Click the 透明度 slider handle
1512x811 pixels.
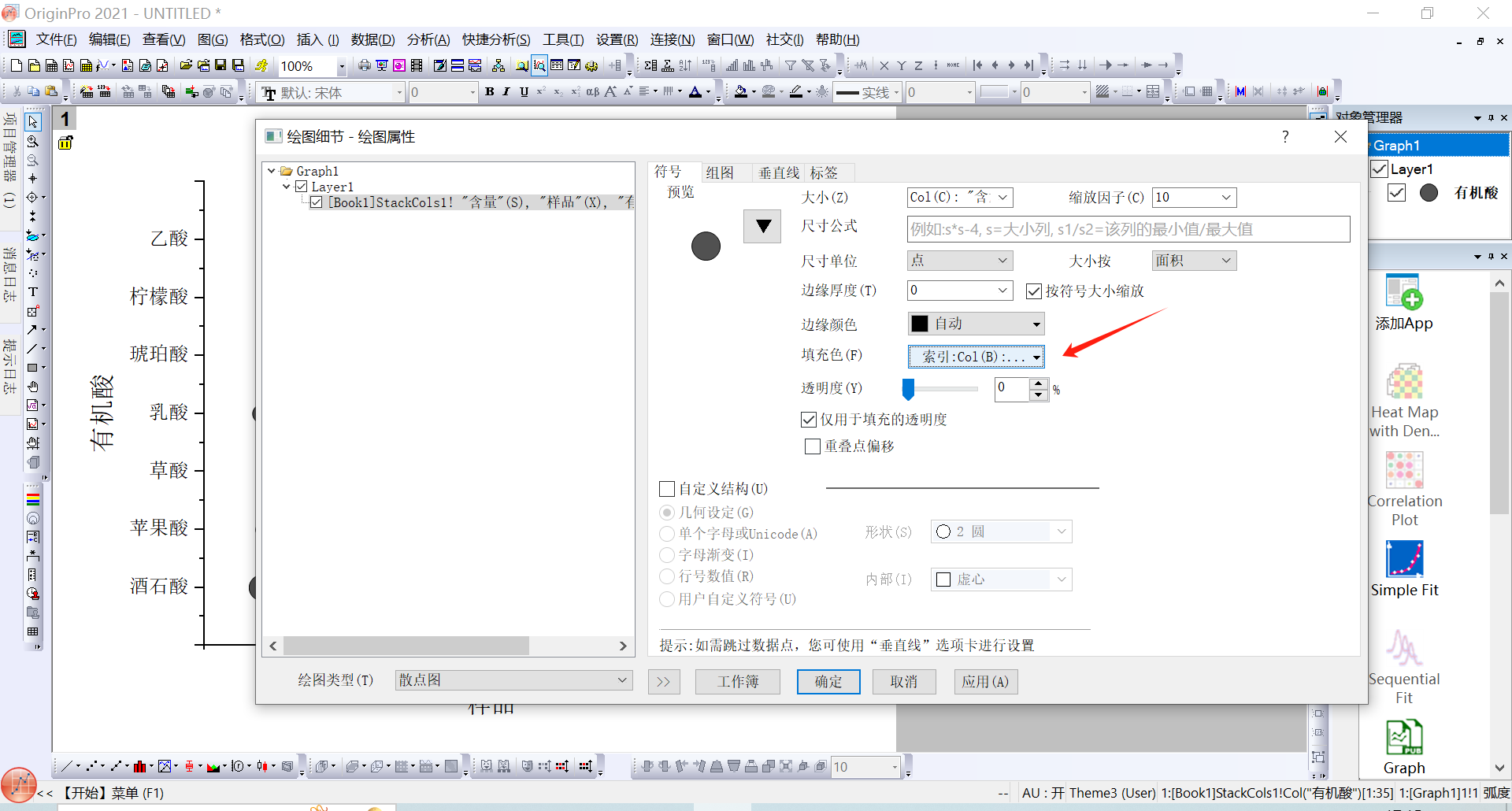click(908, 388)
